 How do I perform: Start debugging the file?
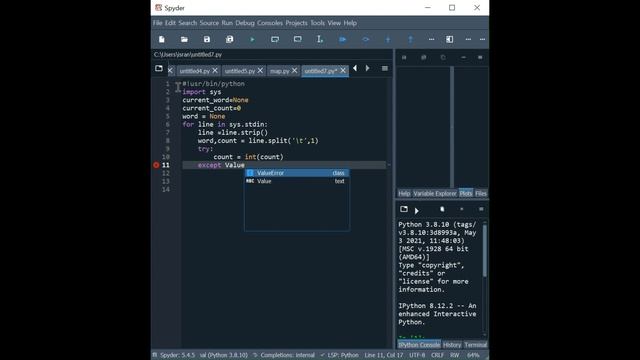tap(343, 39)
